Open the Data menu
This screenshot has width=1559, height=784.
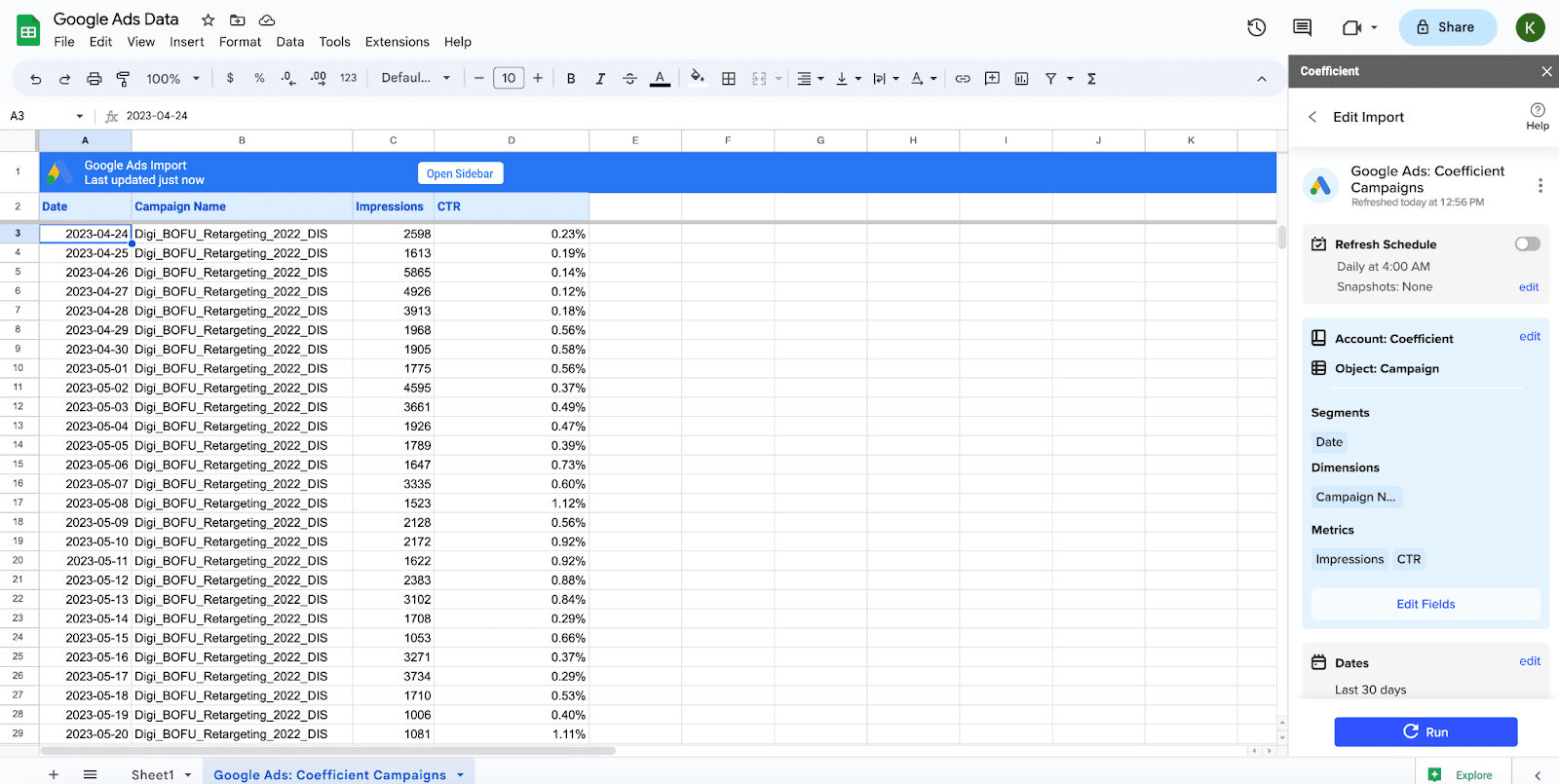click(290, 42)
